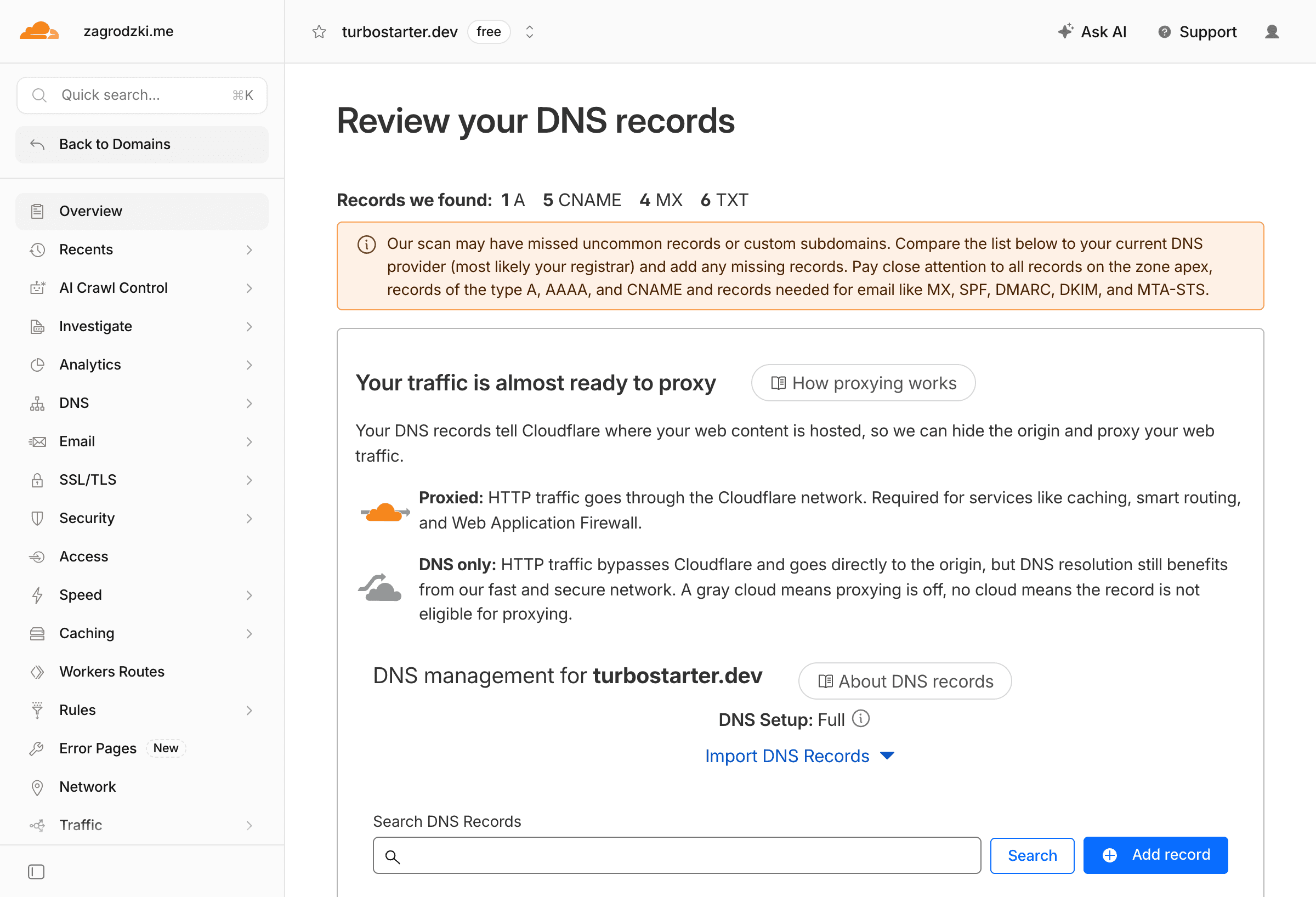
Task: Click the Email envelope icon
Action: point(37,442)
